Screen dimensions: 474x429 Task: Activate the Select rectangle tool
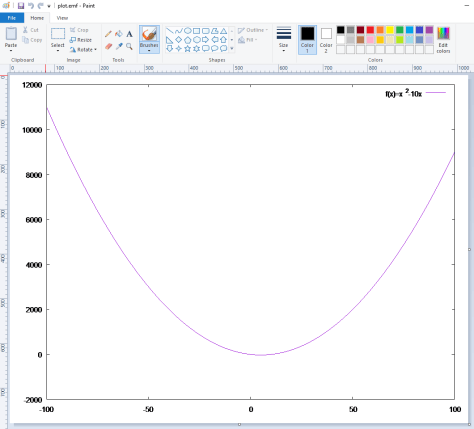(58, 34)
